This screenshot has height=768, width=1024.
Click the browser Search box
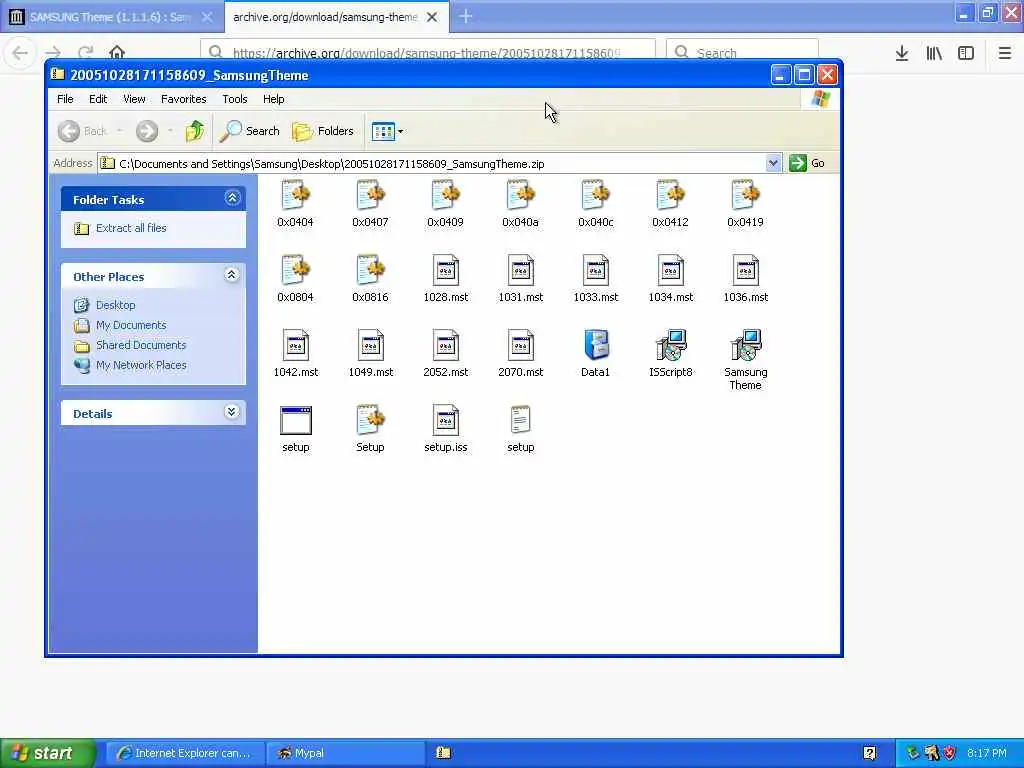tap(742, 51)
